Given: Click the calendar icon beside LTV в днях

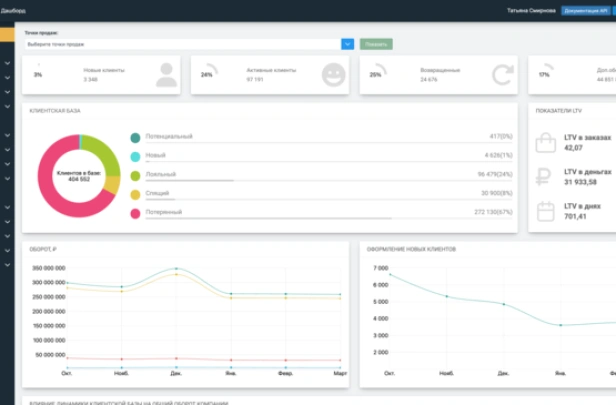Looking at the screenshot, I should coord(546,211).
